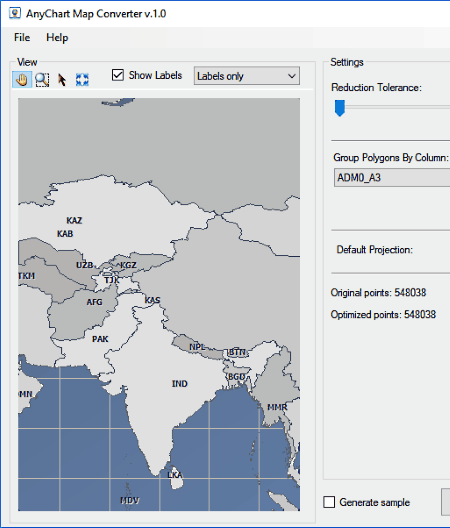Open the Help menu
Screen dimensions: 450x528
point(57,37)
